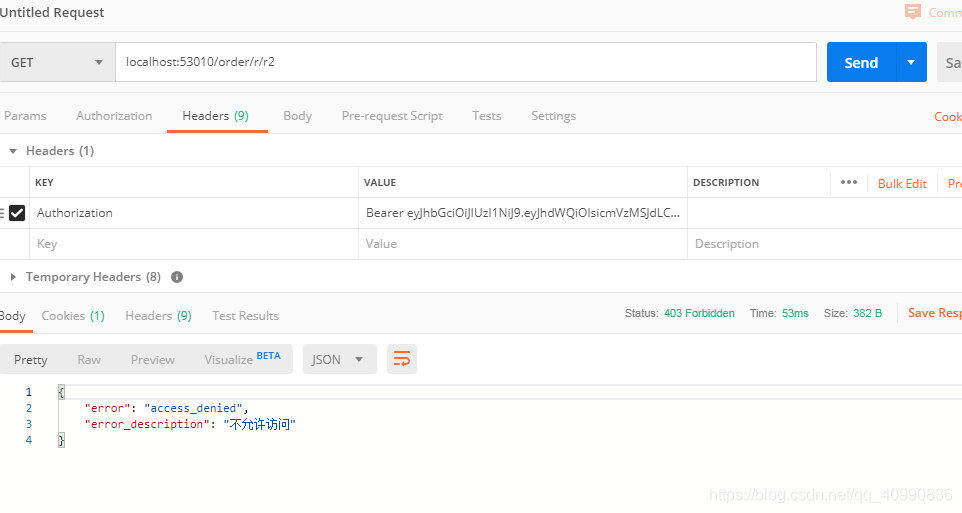Click line number 1 in response gutter
Viewport: 962px width, 513px height.
28,392
